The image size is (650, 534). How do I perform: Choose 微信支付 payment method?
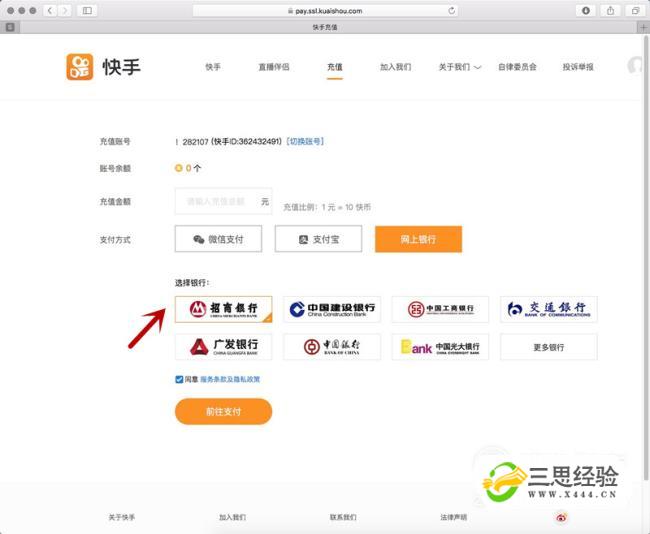point(218,239)
